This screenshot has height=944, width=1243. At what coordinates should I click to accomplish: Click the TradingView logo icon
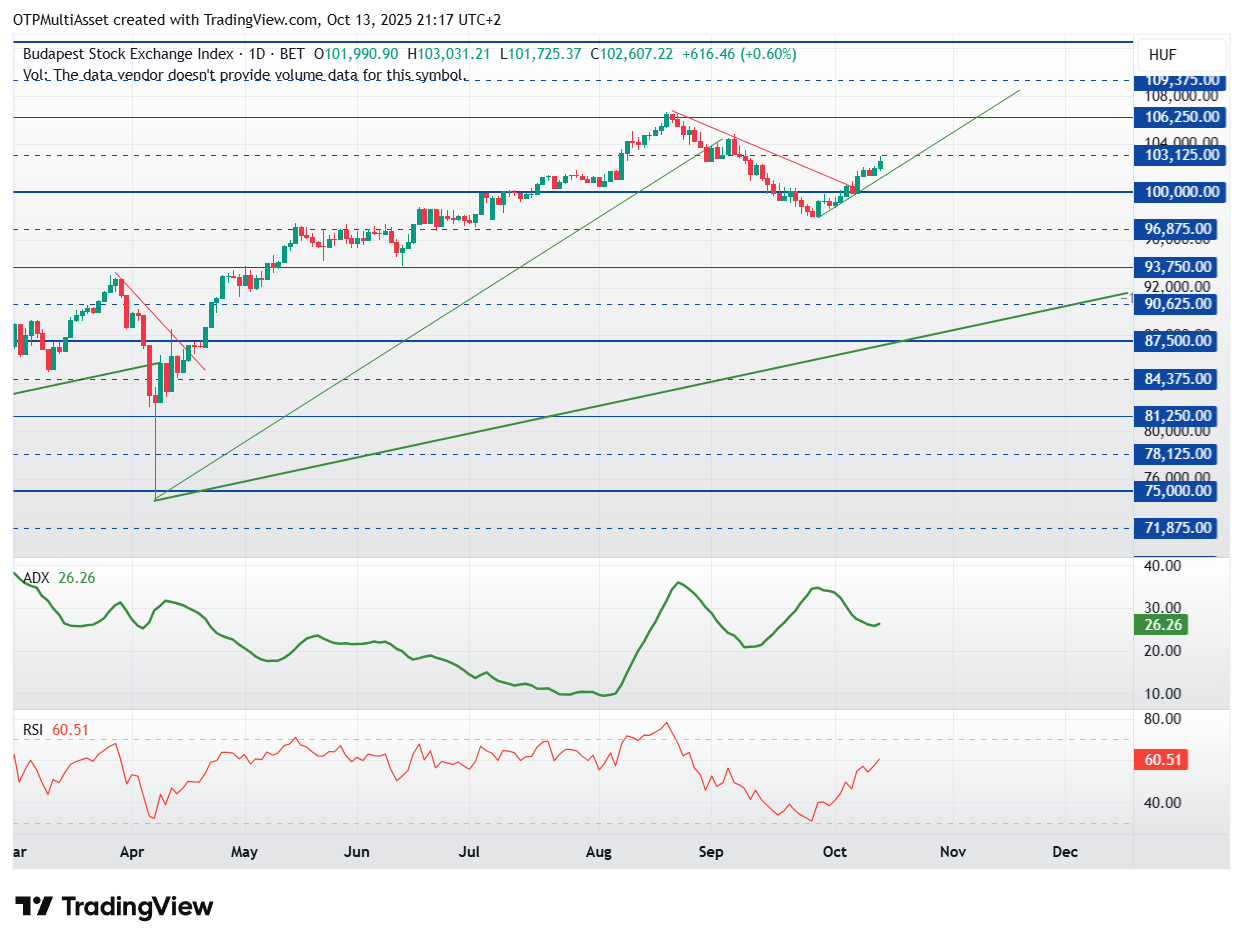[x=36, y=907]
